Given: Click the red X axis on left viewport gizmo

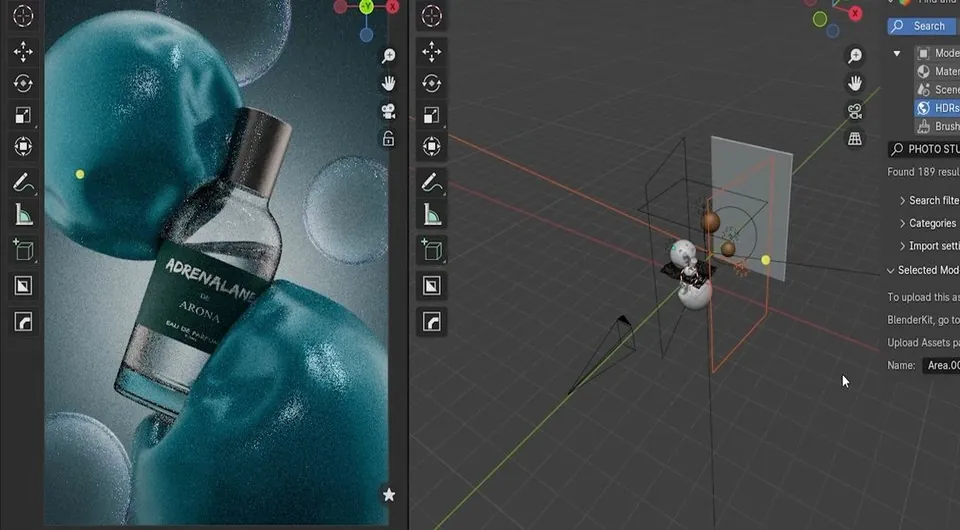Looking at the screenshot, I should (x=392, y=7).
